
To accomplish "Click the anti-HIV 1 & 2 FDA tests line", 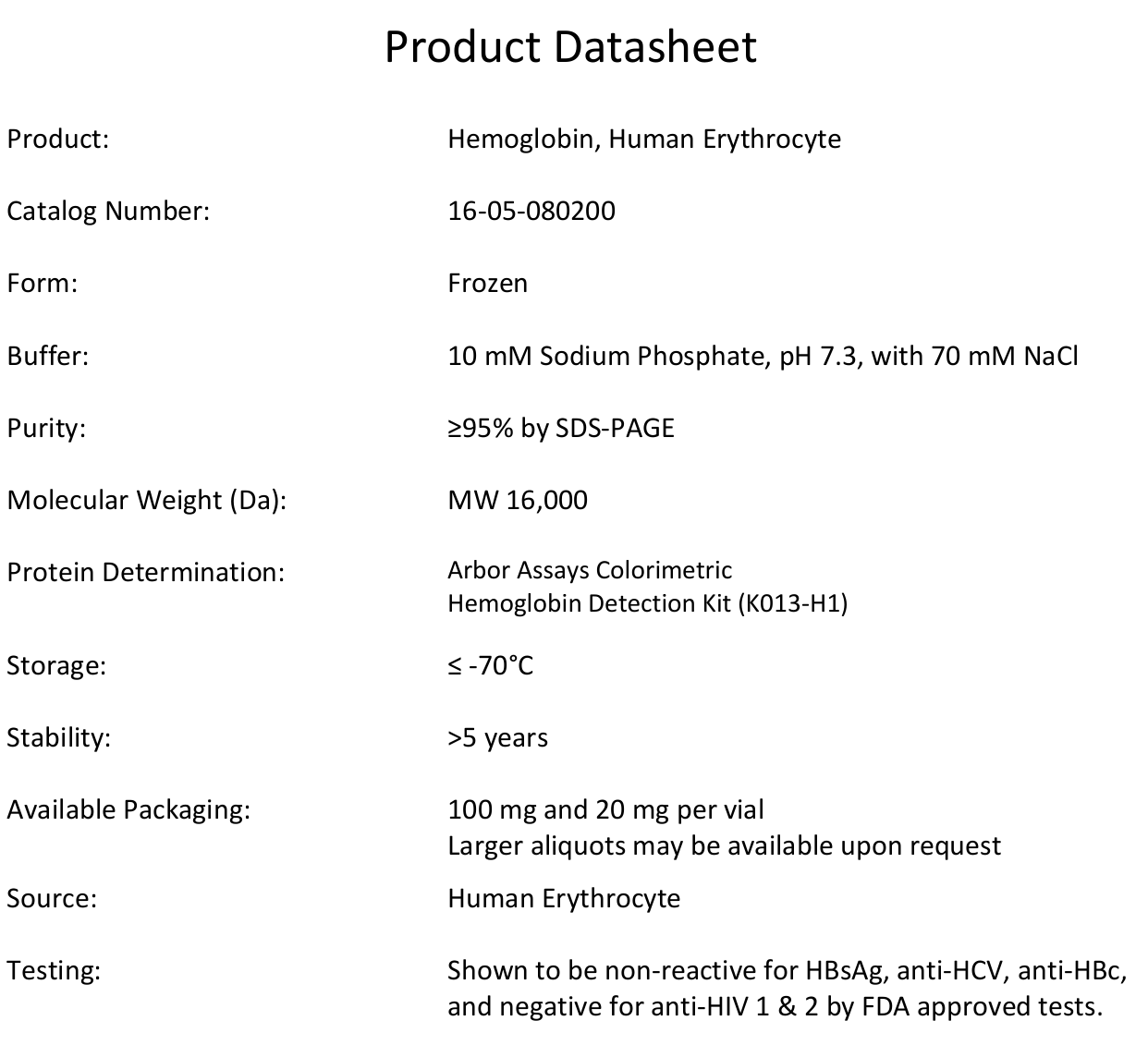I will pos(776,1005).
